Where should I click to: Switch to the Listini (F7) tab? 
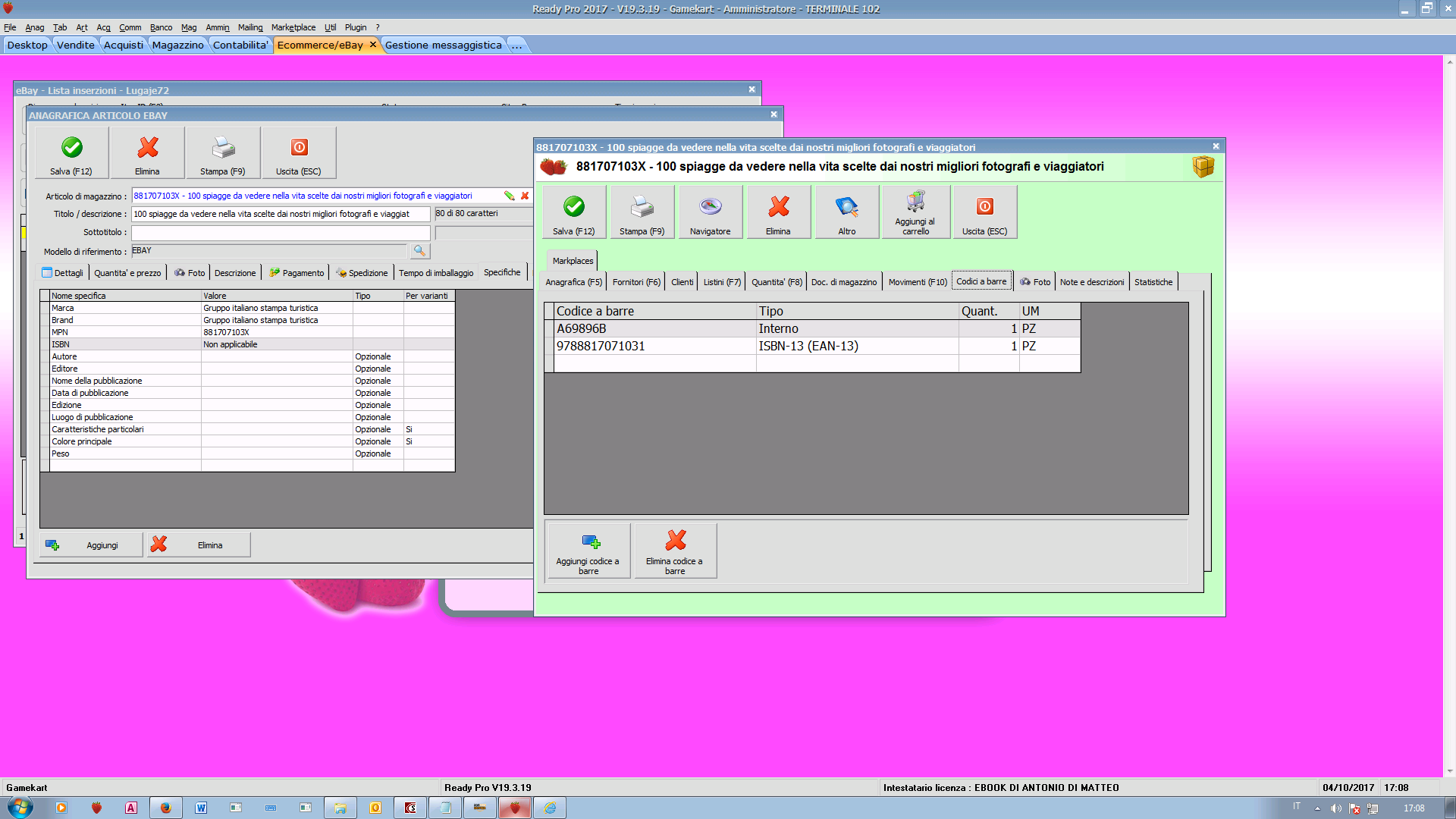[721, 282]
